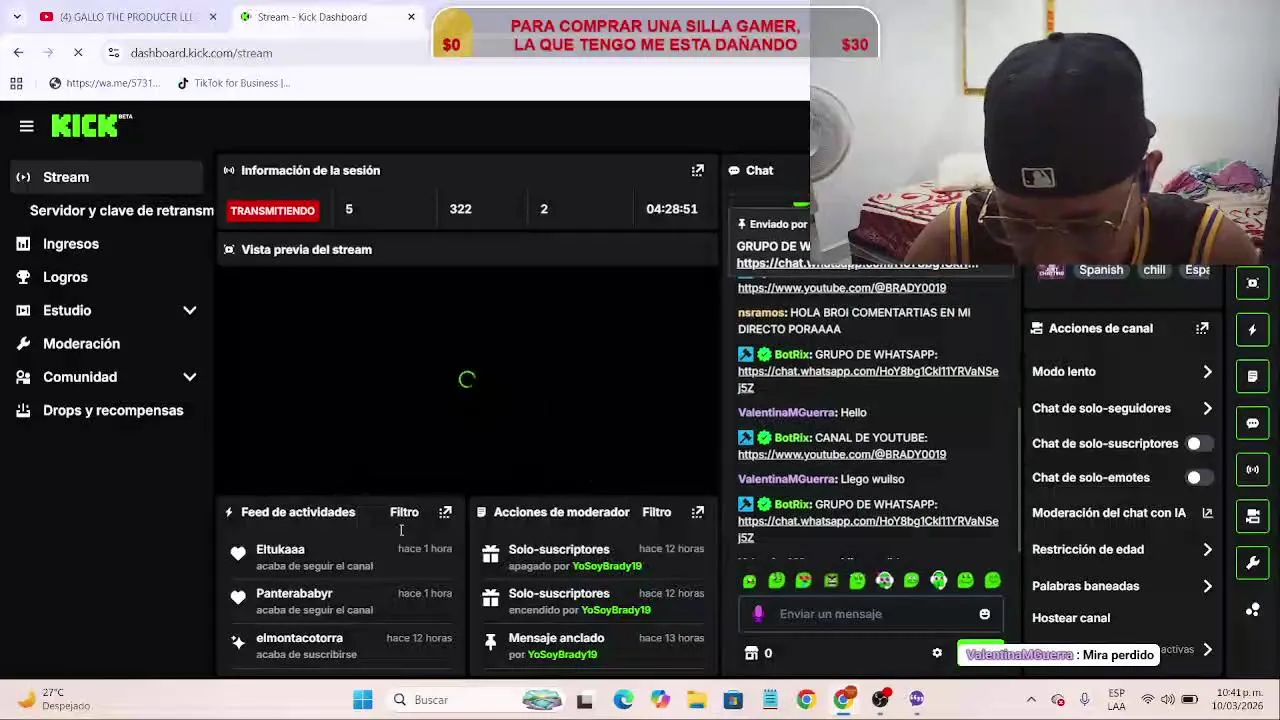Open Moderación in sidebar
The height and width of the screenshot is (720, 1280).
107,344
